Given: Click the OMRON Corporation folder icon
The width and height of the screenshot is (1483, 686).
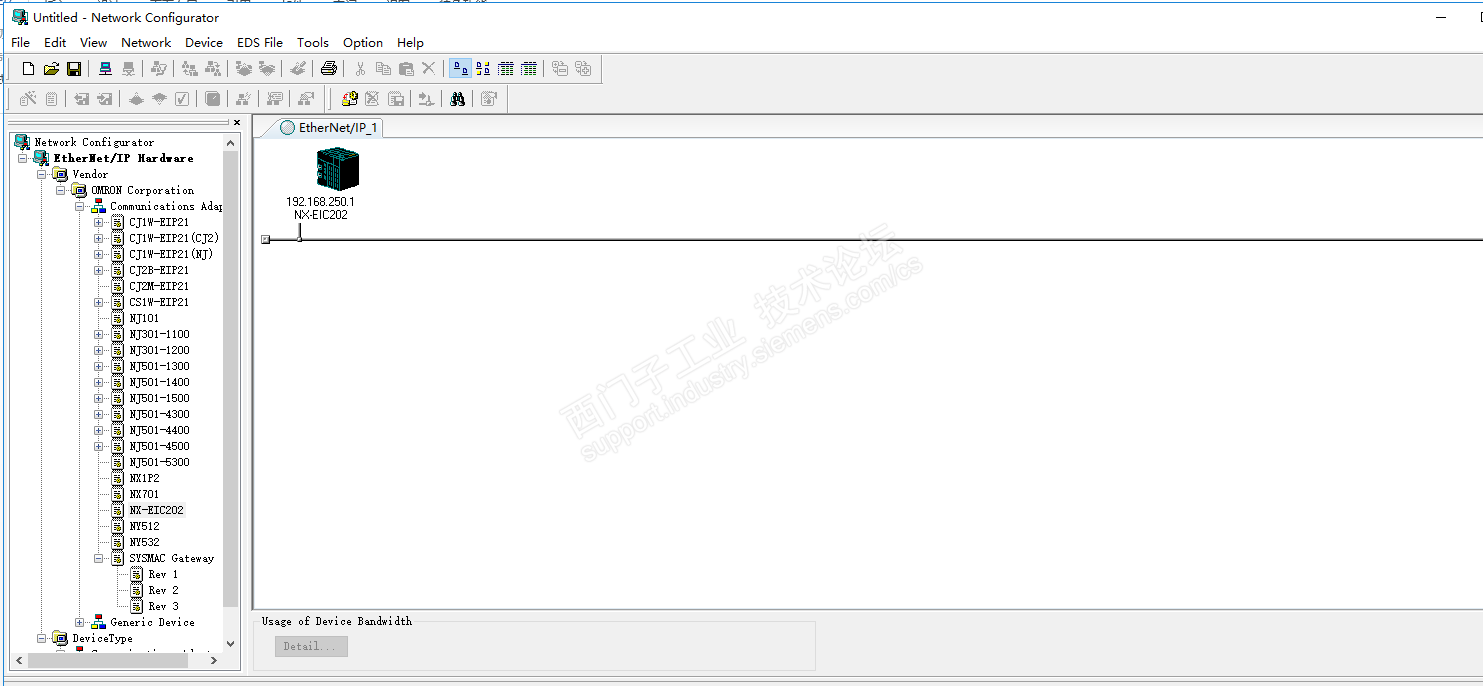Looking at the screenshot, I should coord(79,190).
